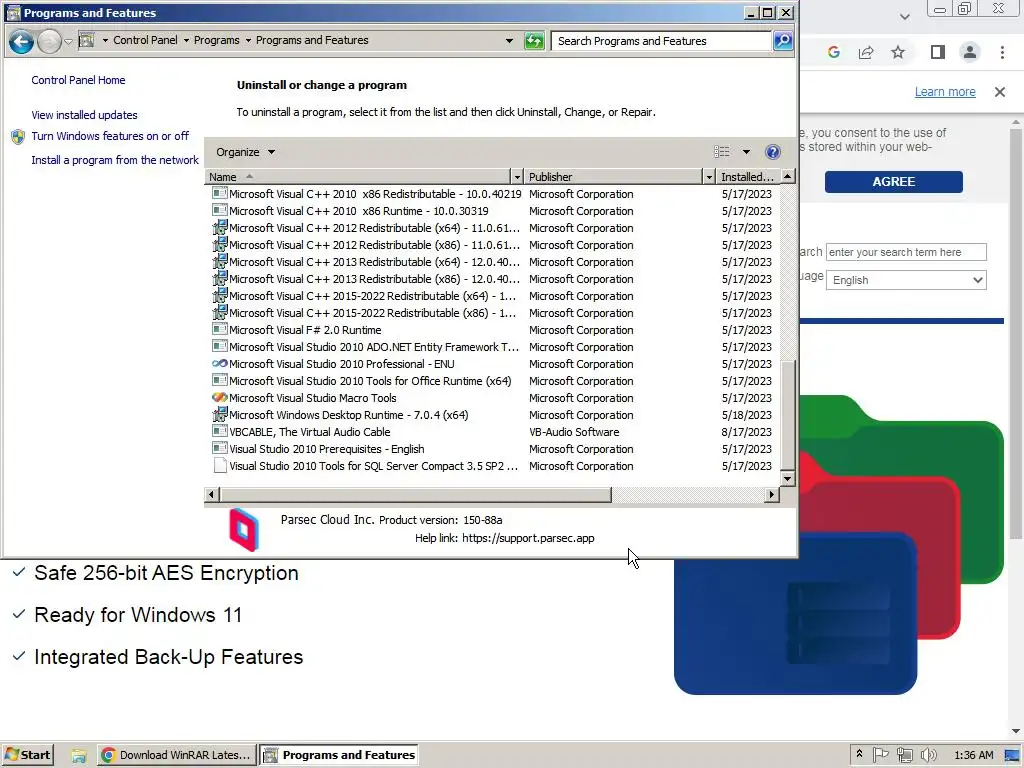
Task: Open the recent pages dropdown next to Forward
Action: [68, 42]
